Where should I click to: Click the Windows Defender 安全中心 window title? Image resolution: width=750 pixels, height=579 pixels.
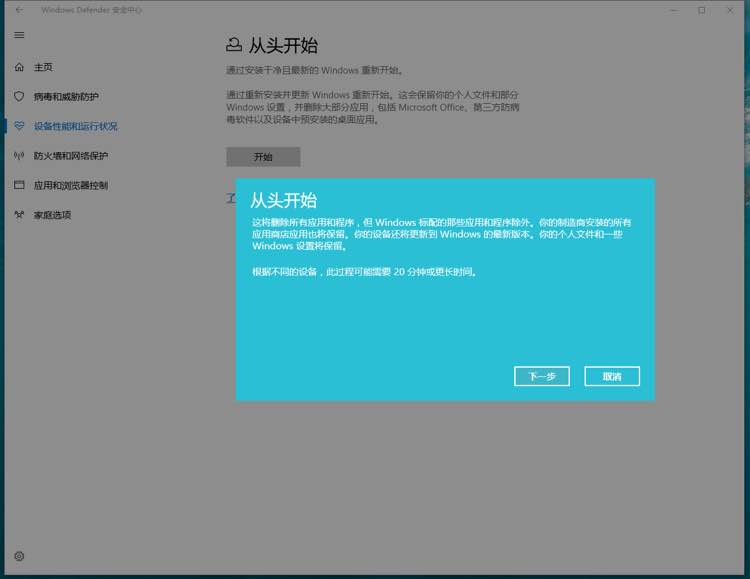pyautogui.click(x=91, y=10)
